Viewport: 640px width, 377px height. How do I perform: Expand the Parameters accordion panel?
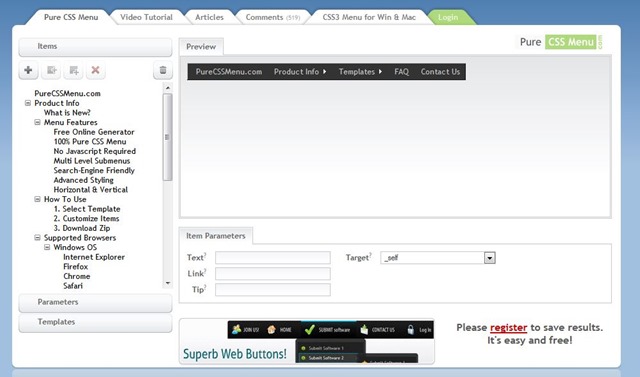96,302
